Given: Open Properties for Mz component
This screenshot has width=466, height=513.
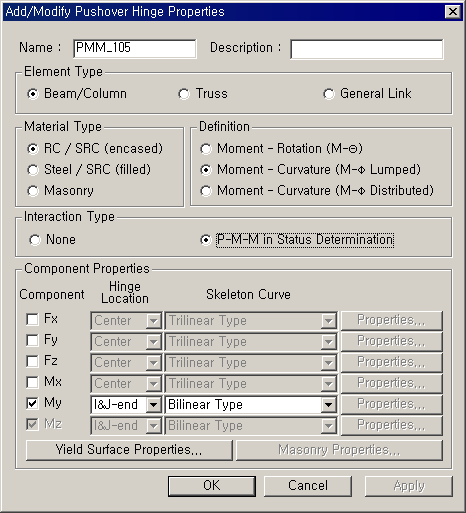Looking at the screenshot, I should [392, 425].
